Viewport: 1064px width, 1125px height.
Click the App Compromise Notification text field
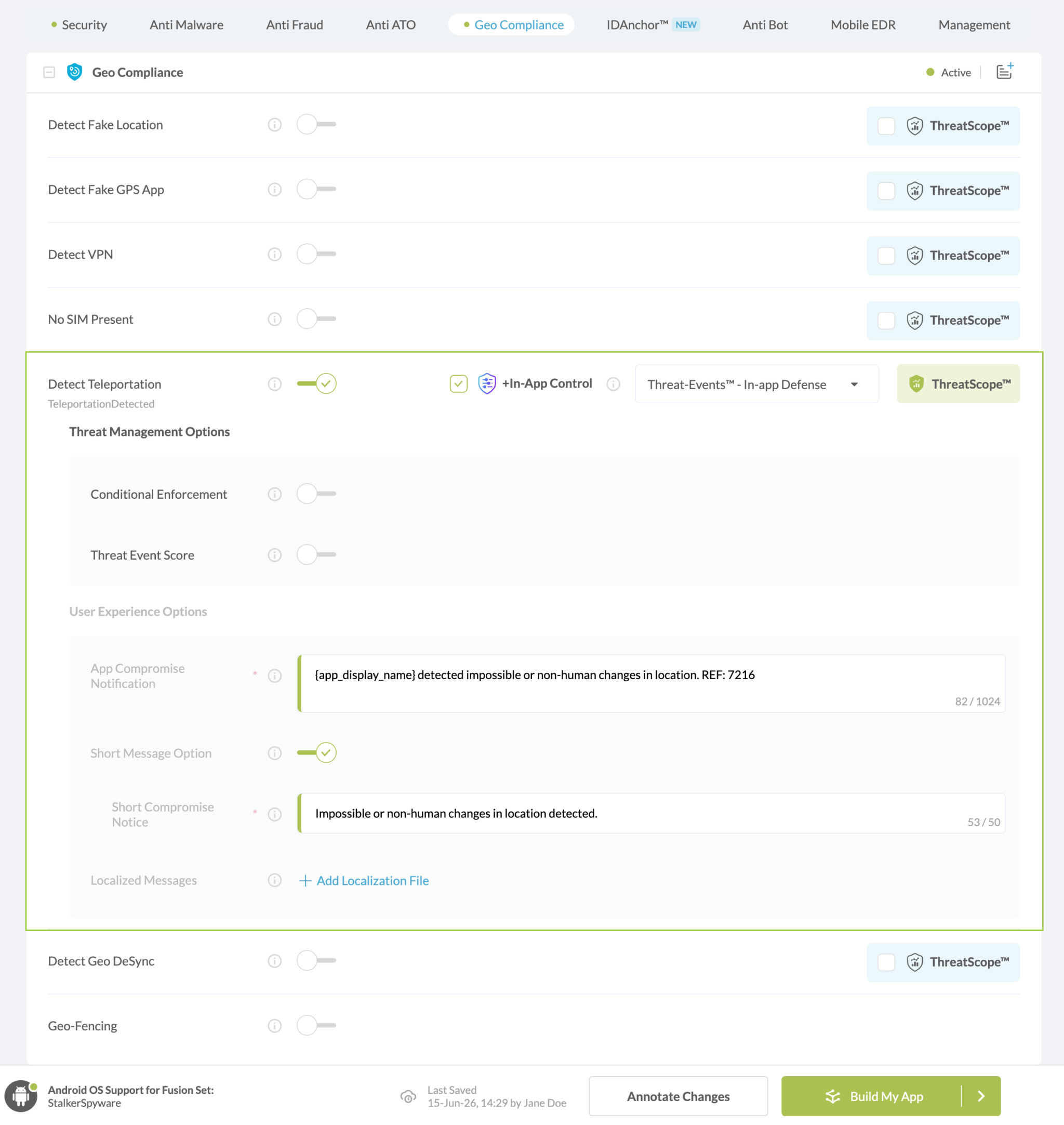(x=651, y=683)
